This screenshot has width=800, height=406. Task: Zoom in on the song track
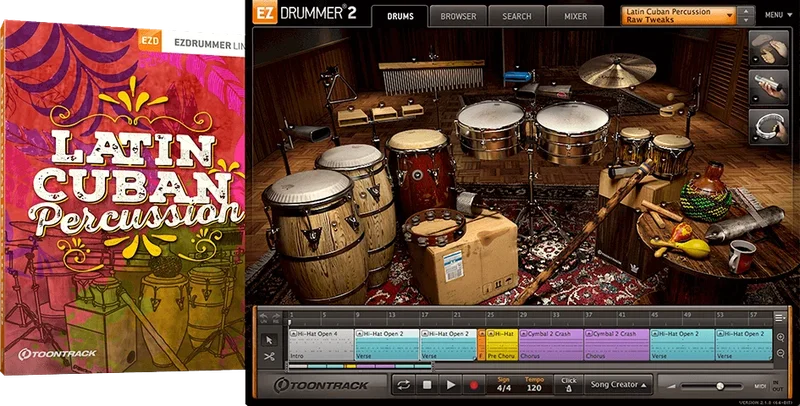(x=781, y=337)
